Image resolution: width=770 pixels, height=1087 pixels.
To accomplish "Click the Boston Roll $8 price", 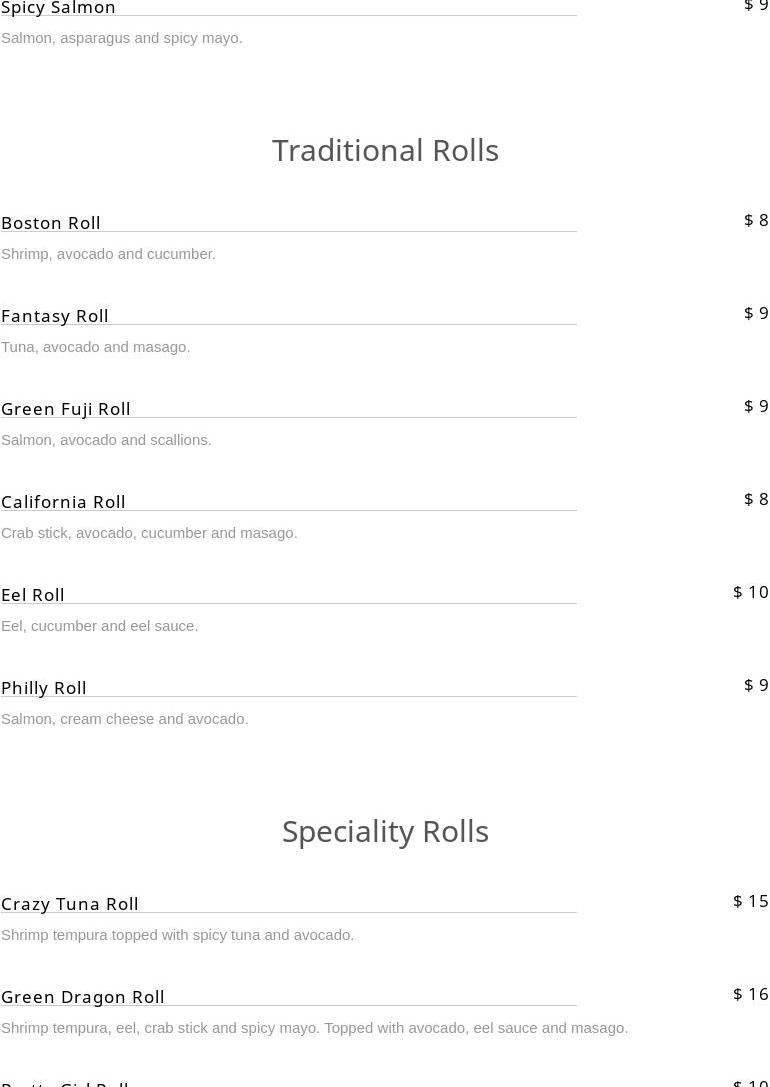I will coord(756,220).
